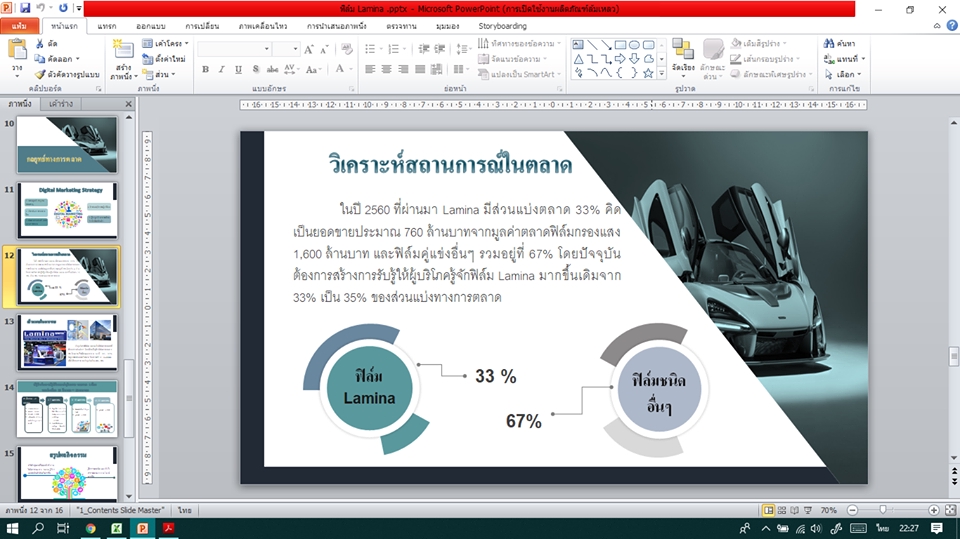
Task: Click the Increase Font Size icon
Action: (309, 49)
